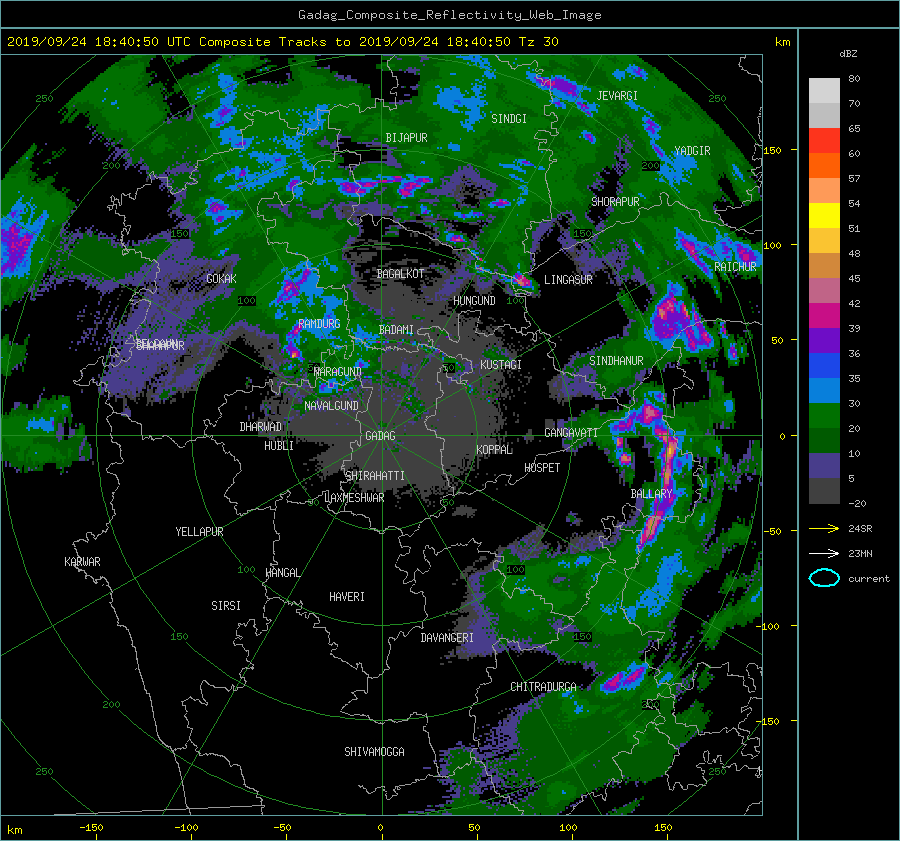Viewport: 900px width, 841px height.
Task: Click the BAGALKOT city label
Action: click(400, 274)
